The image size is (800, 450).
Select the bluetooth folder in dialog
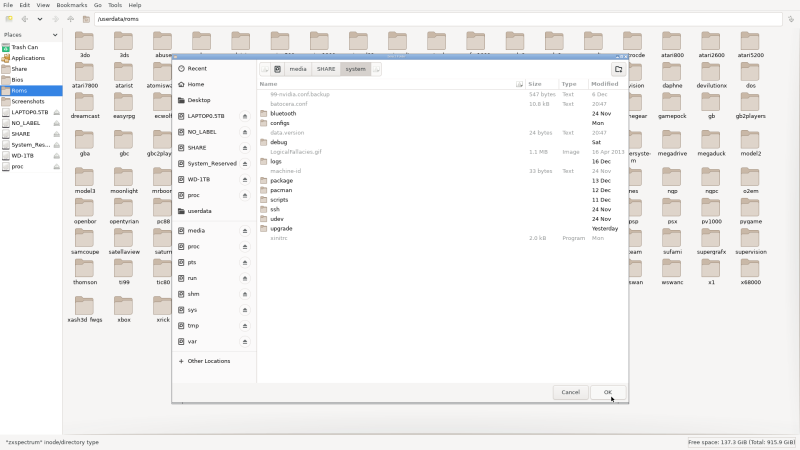442,113
